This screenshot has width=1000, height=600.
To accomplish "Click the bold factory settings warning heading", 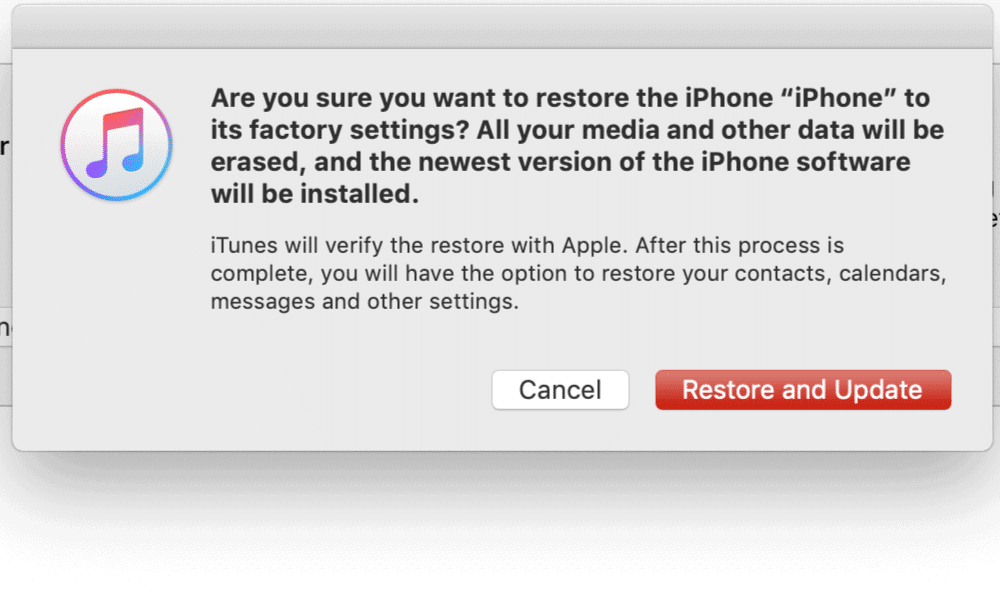I will pyautogui.click(x=577, y=146).
